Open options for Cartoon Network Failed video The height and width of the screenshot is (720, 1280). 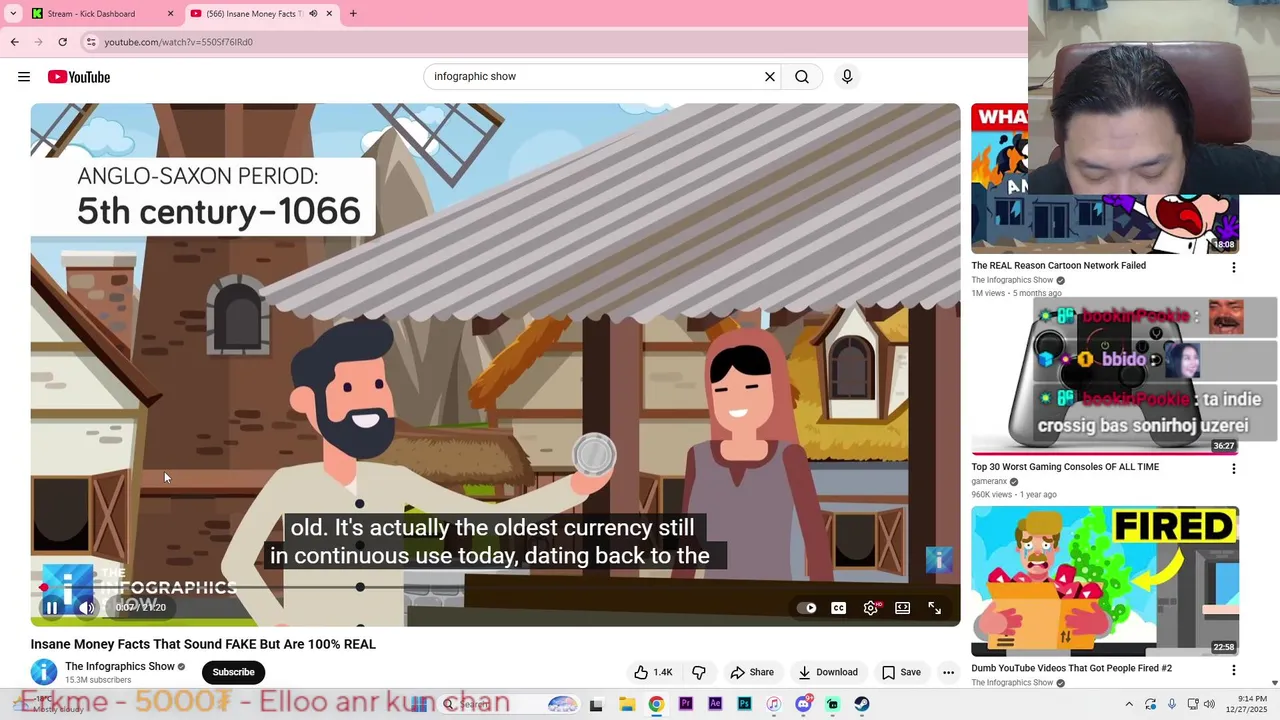point(1233,267)
